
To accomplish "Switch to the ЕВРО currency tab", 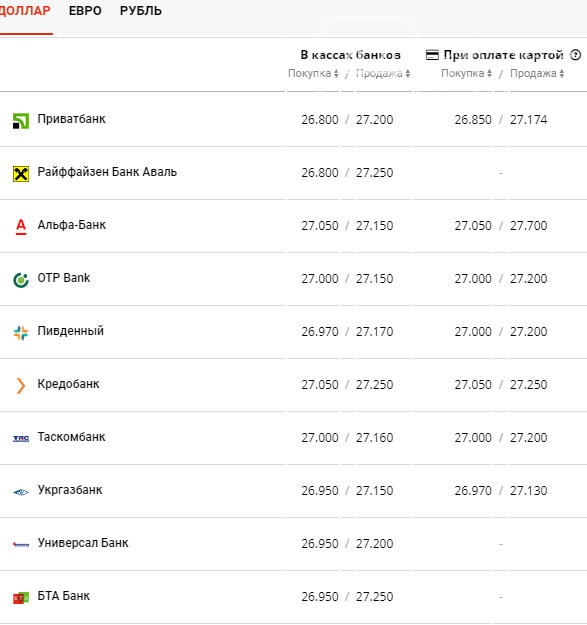I will pos(85,11).
